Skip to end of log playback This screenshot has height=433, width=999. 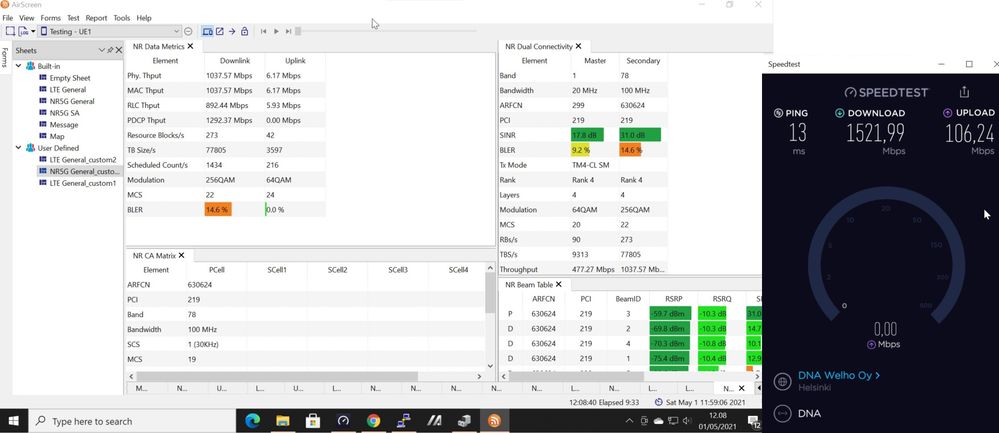(289, 31)
